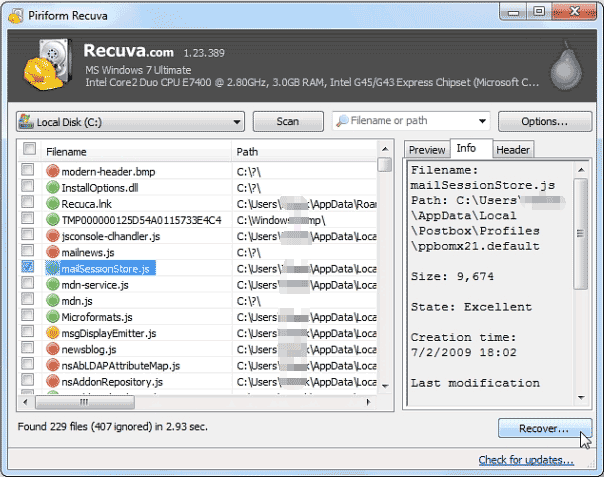604x477 pixels.
Task: Check the box for Microformats.js
Action: 27,315
